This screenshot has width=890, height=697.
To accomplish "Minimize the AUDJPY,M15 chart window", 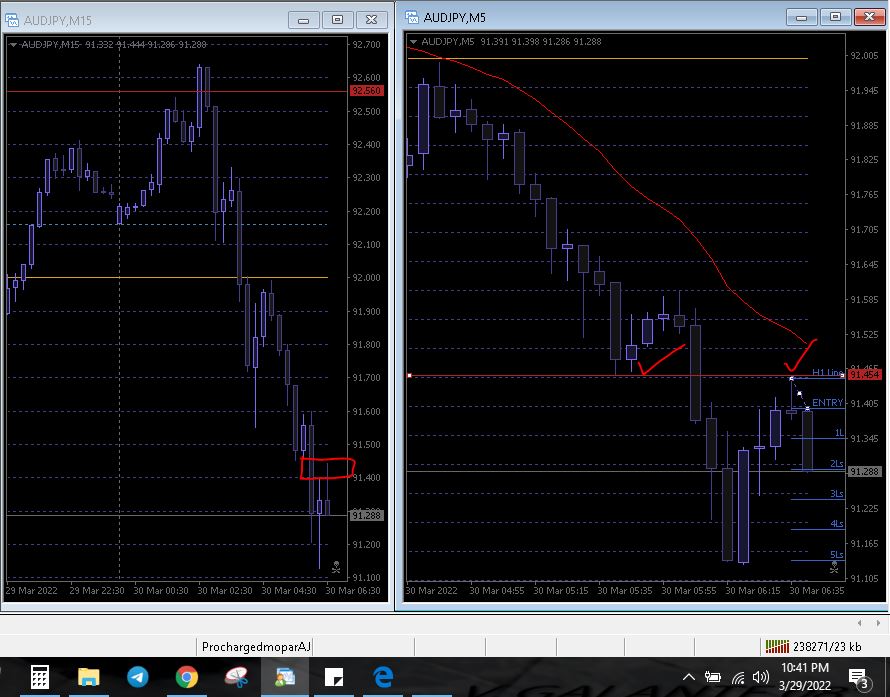I will click(304, 20).
